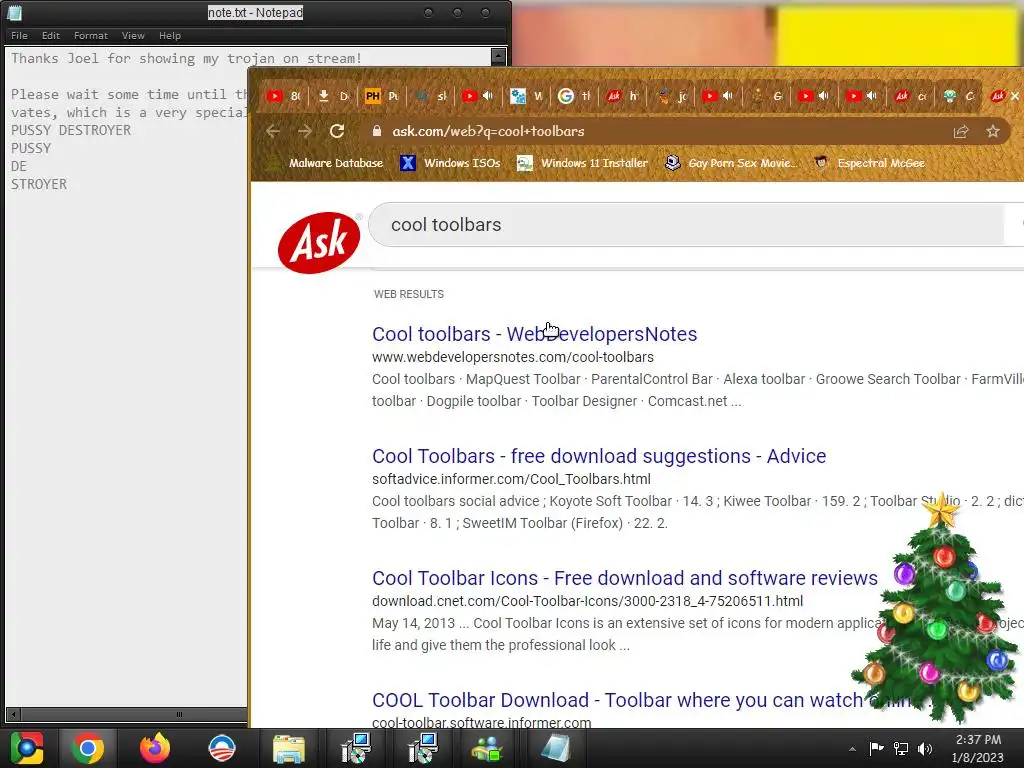Switch to the gear-icon tab labeled W
1024x768 pixels.
tap(526, 96)
